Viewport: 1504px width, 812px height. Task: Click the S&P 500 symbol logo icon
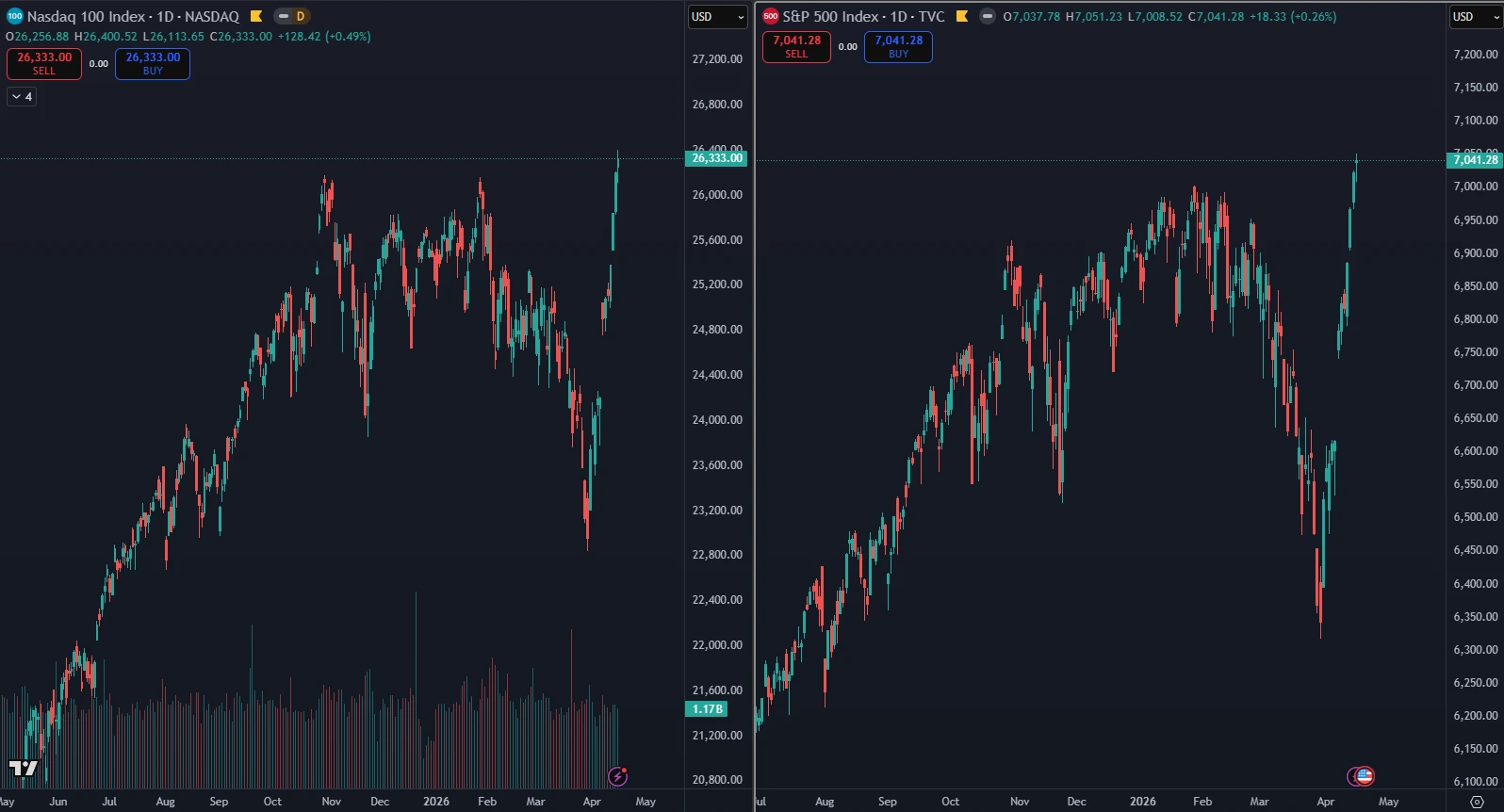pos(771,16)
